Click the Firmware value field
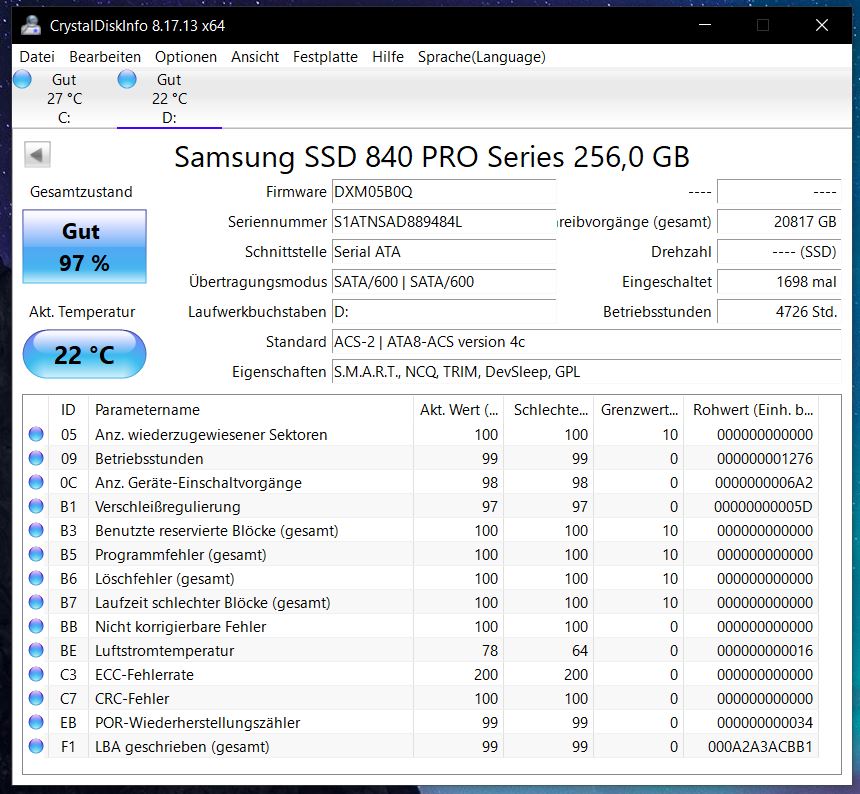 (x=444, y=192)
